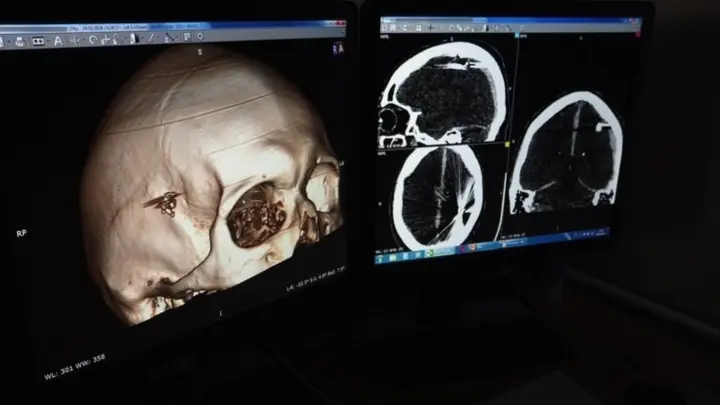
Task: Click the orientation cube in 3D view corner
Action: tap(339, 47)
